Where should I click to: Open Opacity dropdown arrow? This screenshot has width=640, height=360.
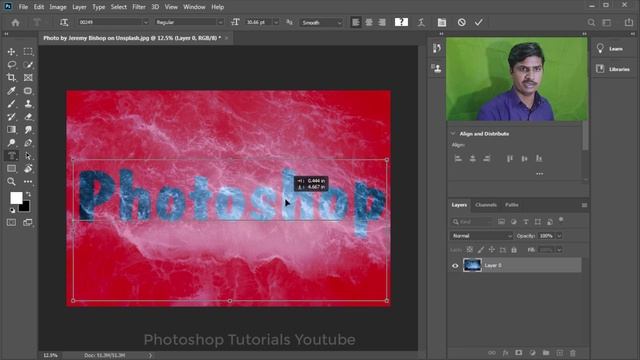tap(559, 236)
